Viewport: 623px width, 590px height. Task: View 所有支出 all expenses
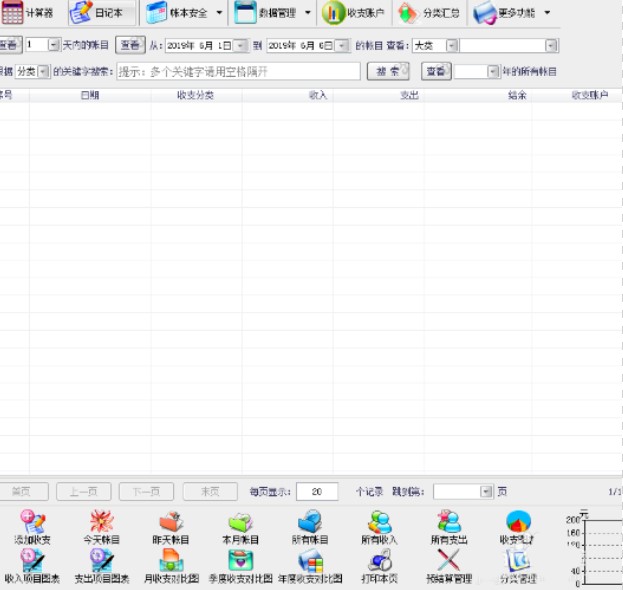448,527
